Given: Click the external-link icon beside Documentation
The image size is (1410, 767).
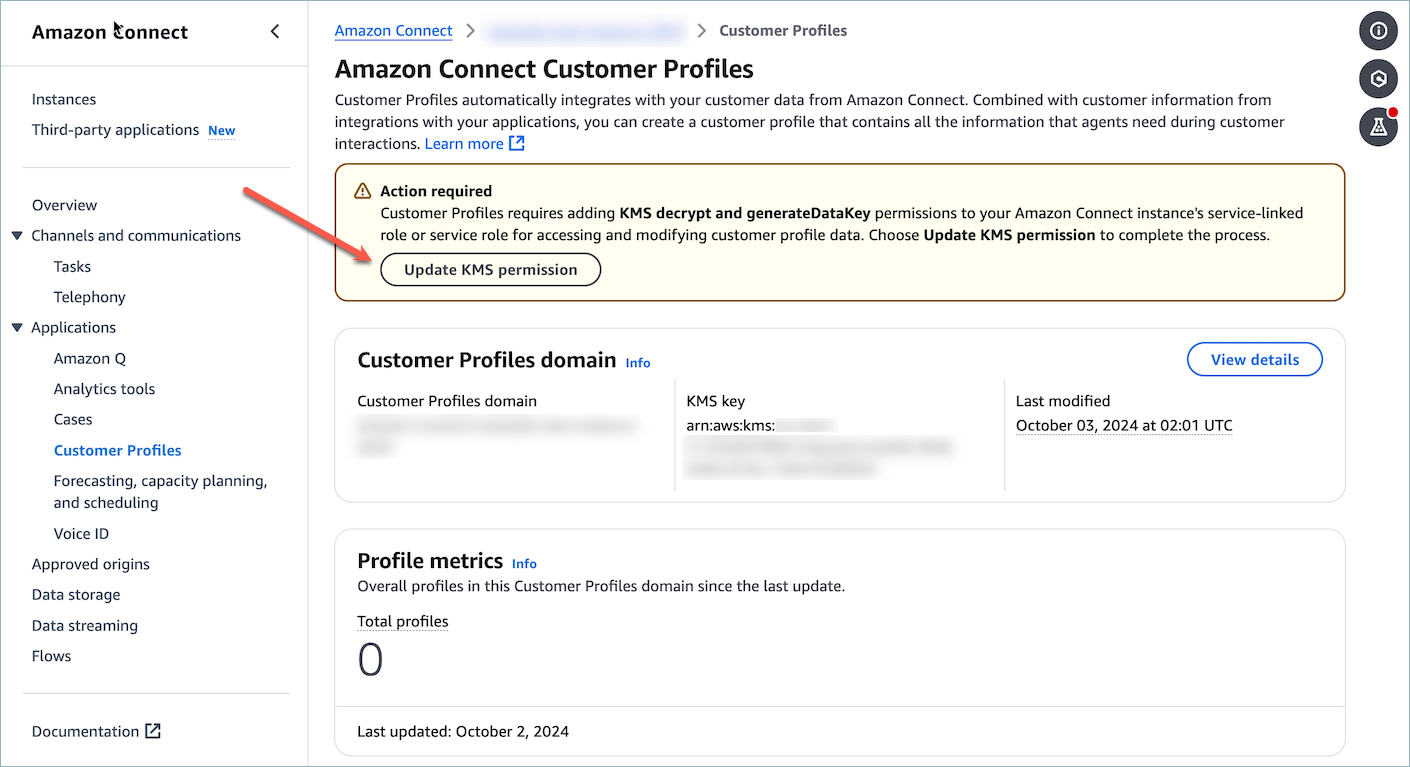Looking at the screenshot, I should tap(153, 731).
